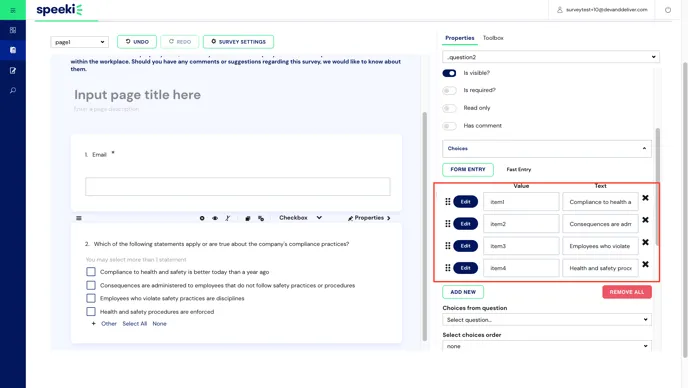Click the Email answer input field
The image size is (688, 388).
[237, 187]
